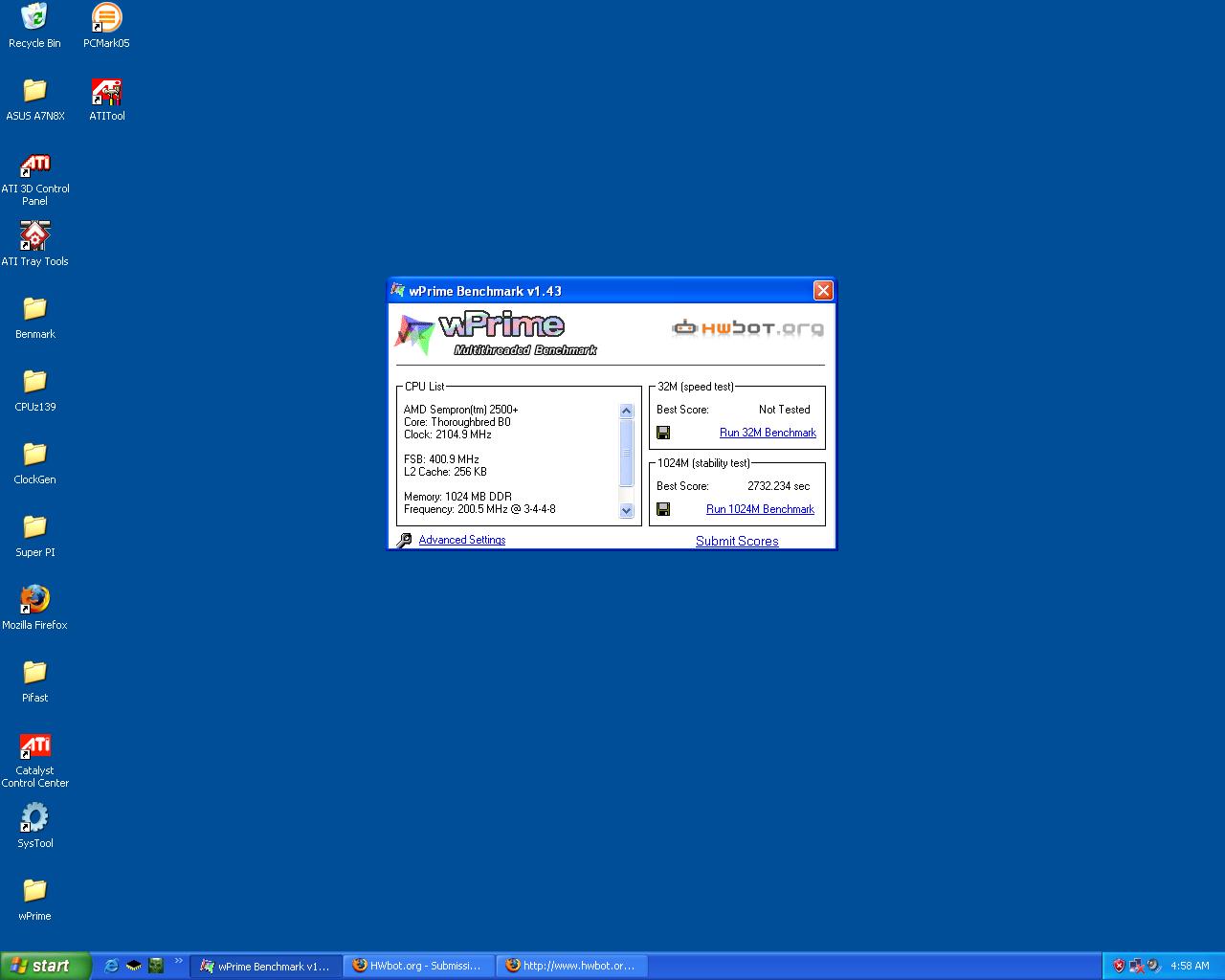
Task: Click 'Frequency: 200.5 MHz @ 3-4-4-8' line
Action: coord(479,509)
